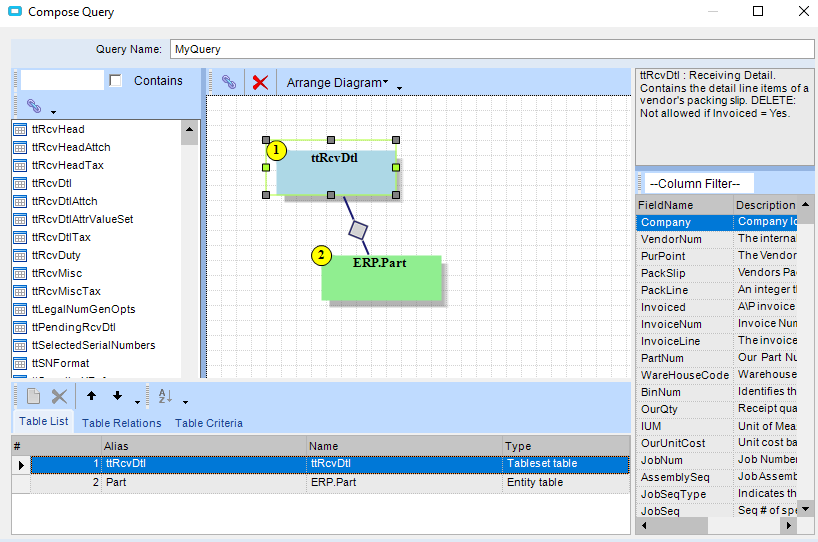
Task: Click the A-Z sort icon
Action: tap(165, 396)
